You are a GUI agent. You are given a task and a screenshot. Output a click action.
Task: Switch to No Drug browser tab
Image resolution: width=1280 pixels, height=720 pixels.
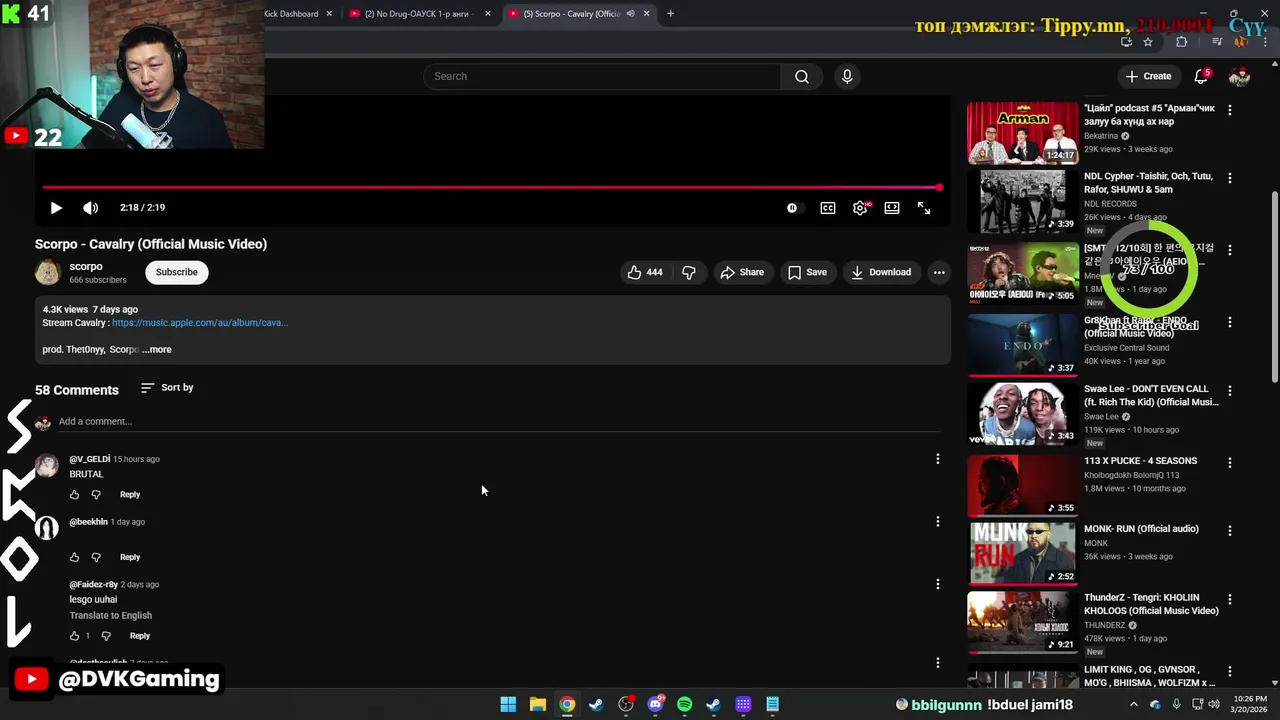(x=418, y=14)
